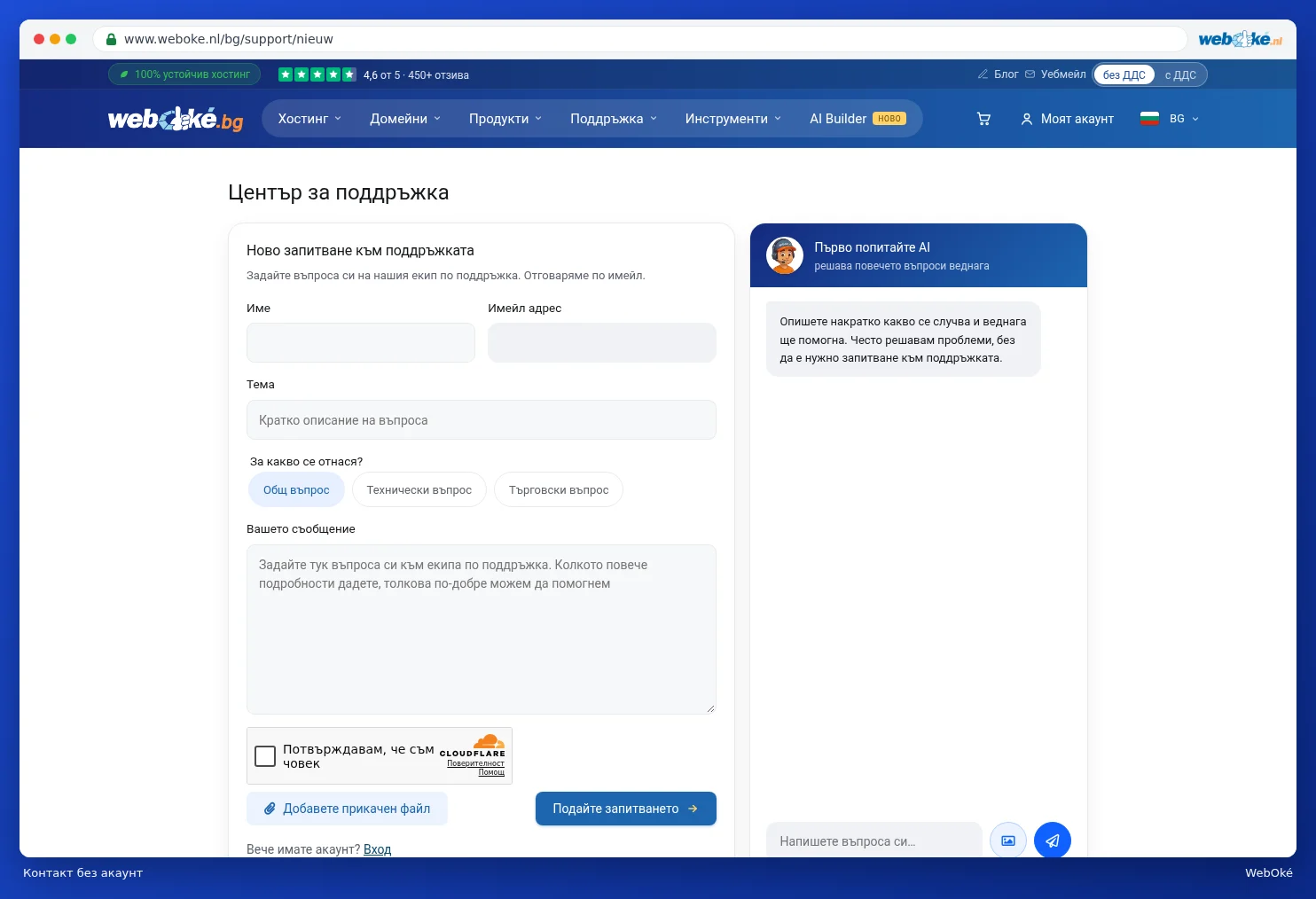Open the Уебмейл link
Image resolution: width=1316 pixels, height=899 pixels.
pyautogui.click(x=1055, y=74)
